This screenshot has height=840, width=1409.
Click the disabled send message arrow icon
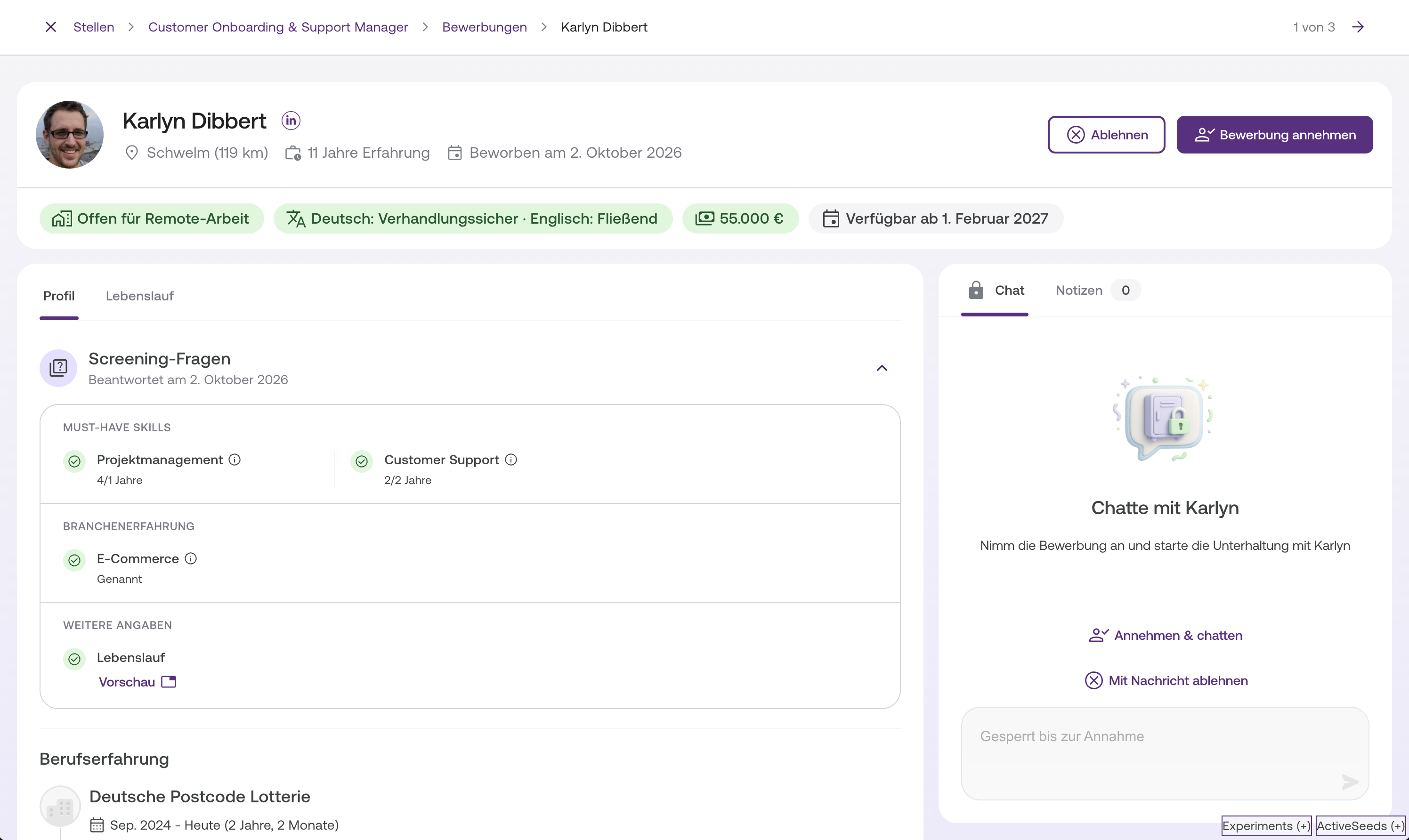1350,782
